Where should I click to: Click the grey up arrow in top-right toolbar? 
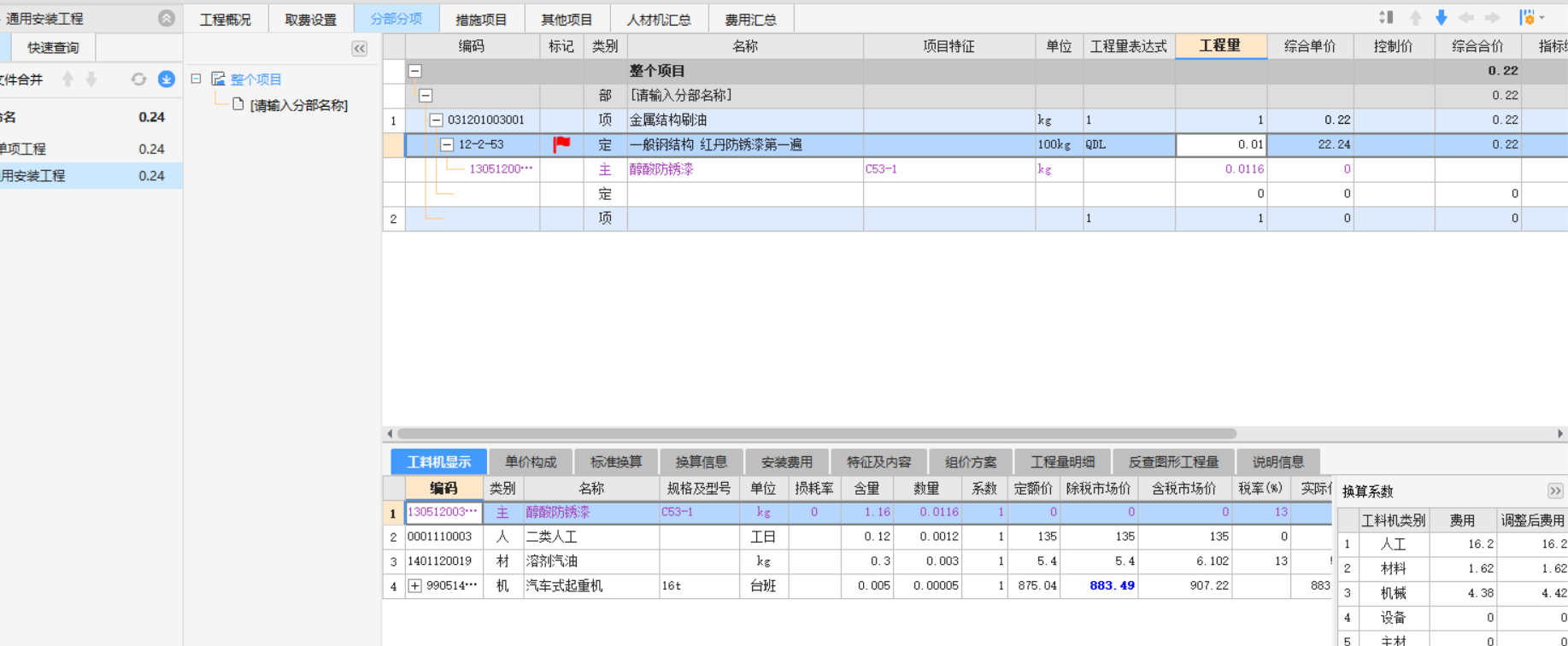tap(1416, 18)
